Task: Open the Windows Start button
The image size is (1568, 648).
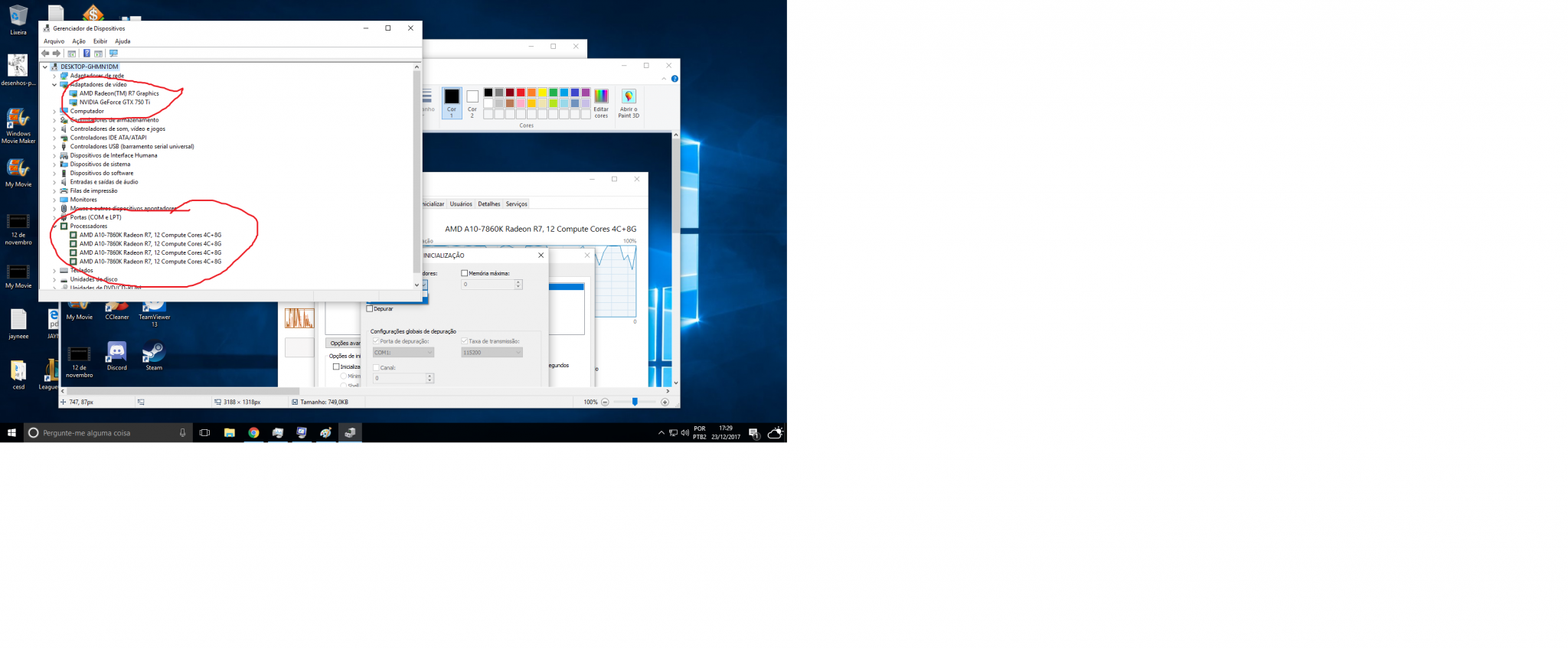Action: pos(11,432)
